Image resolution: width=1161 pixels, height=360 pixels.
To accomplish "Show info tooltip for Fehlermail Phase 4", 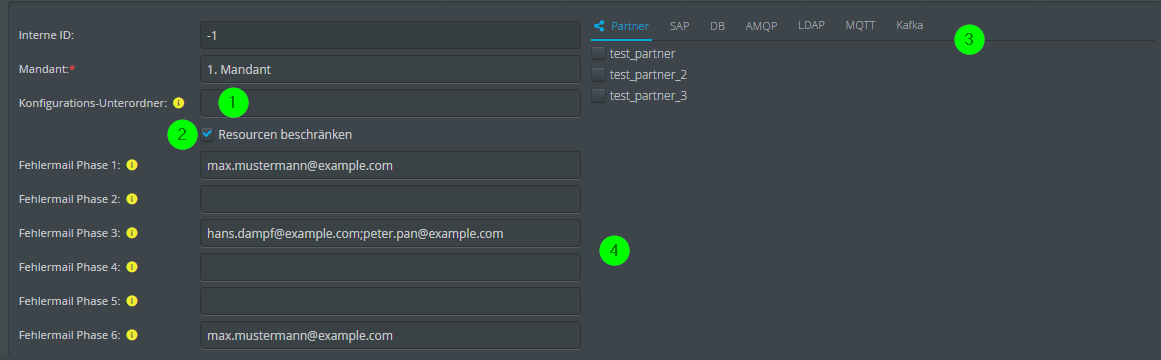I will point(132,267).
